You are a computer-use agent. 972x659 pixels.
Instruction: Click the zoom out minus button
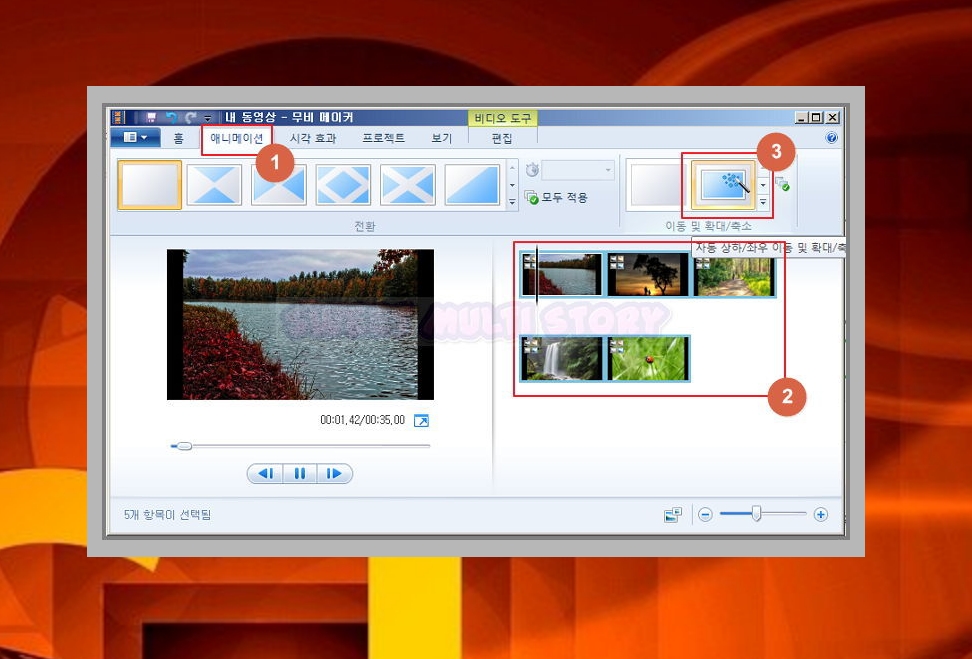[x=705, y=515]
